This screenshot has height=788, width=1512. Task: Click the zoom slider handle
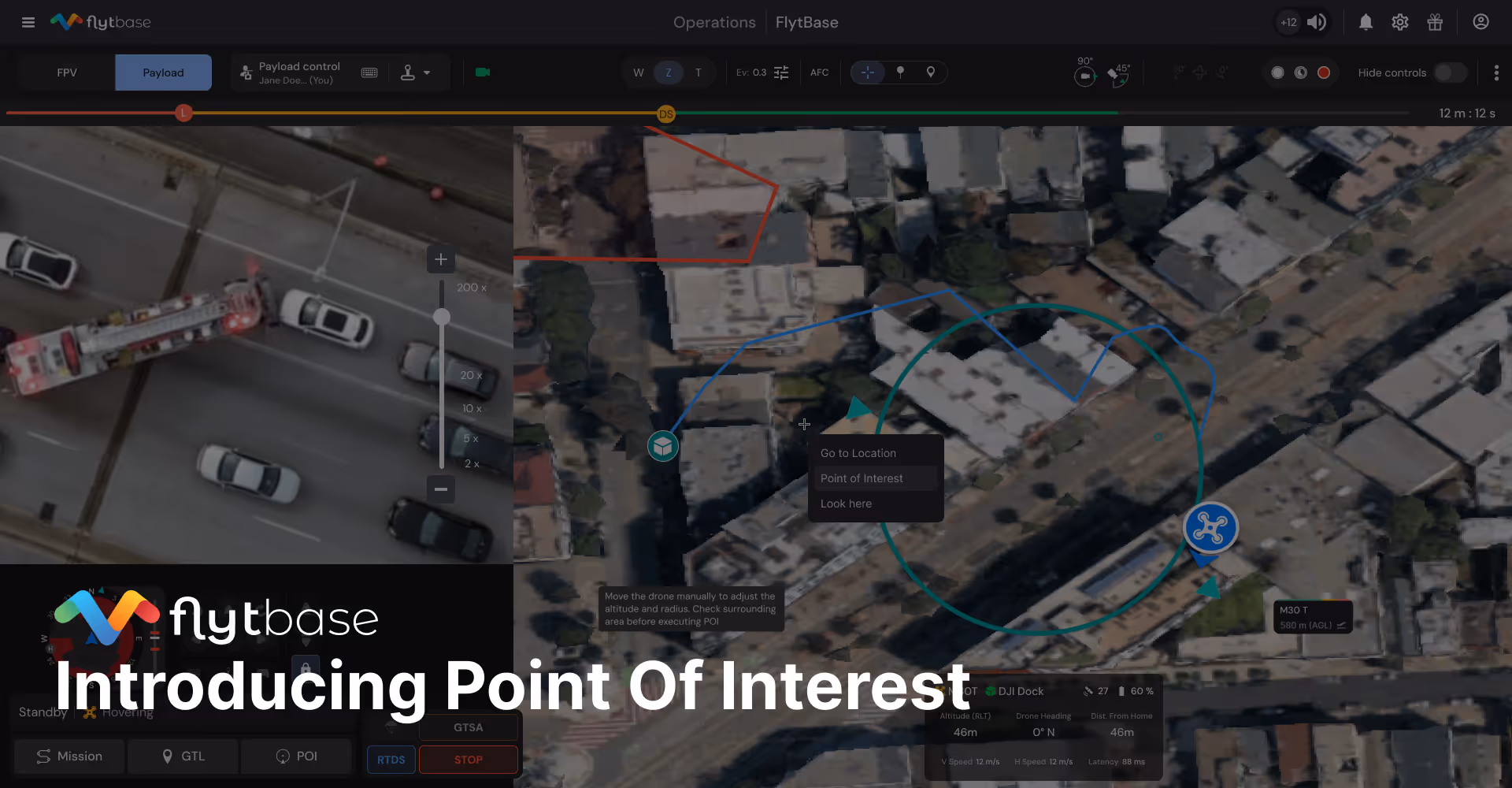pyautogui.click(x=442, y=317)
